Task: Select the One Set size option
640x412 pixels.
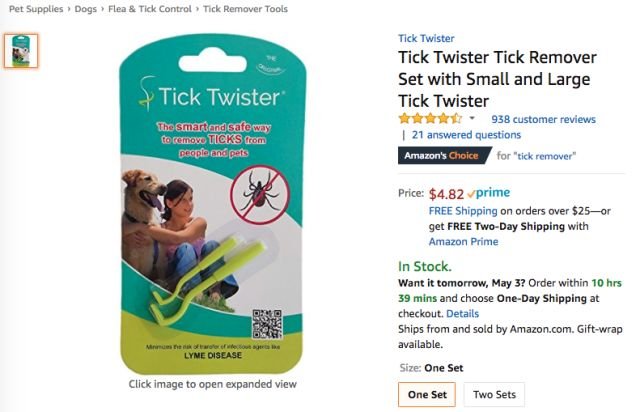Action: pos(427,394)
